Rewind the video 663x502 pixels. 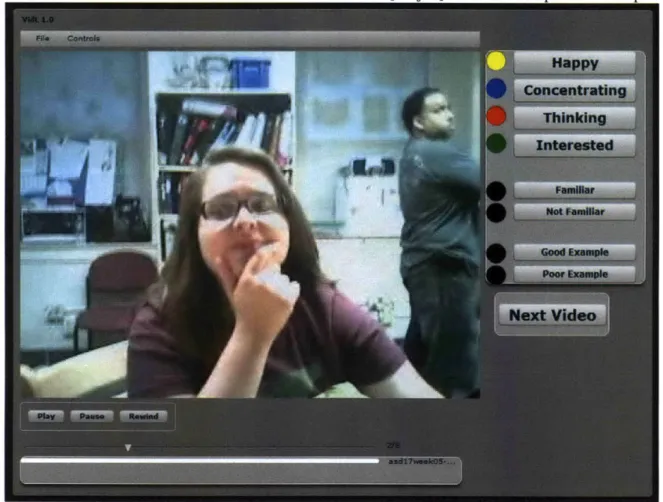click(143, 416)
